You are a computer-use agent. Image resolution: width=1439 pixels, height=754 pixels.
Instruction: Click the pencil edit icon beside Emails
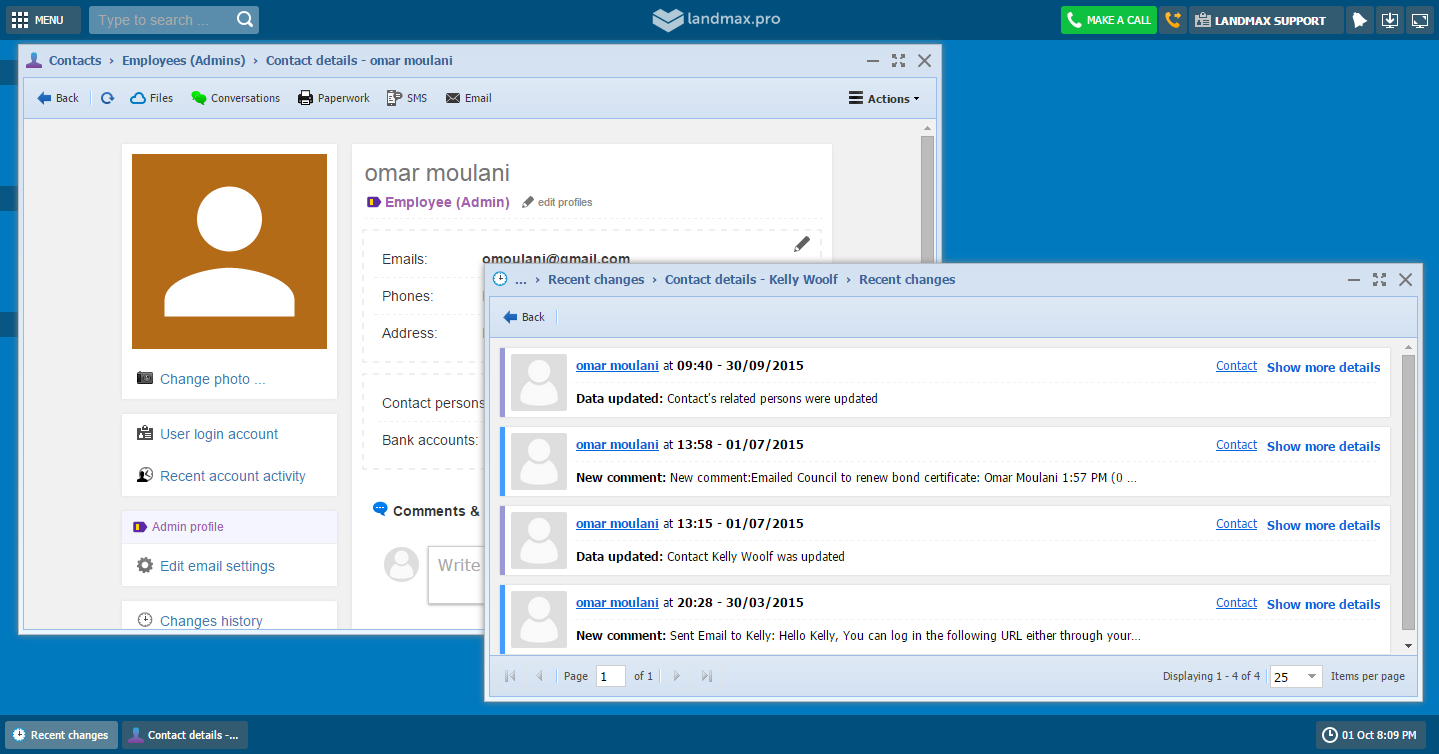(801, 244)
